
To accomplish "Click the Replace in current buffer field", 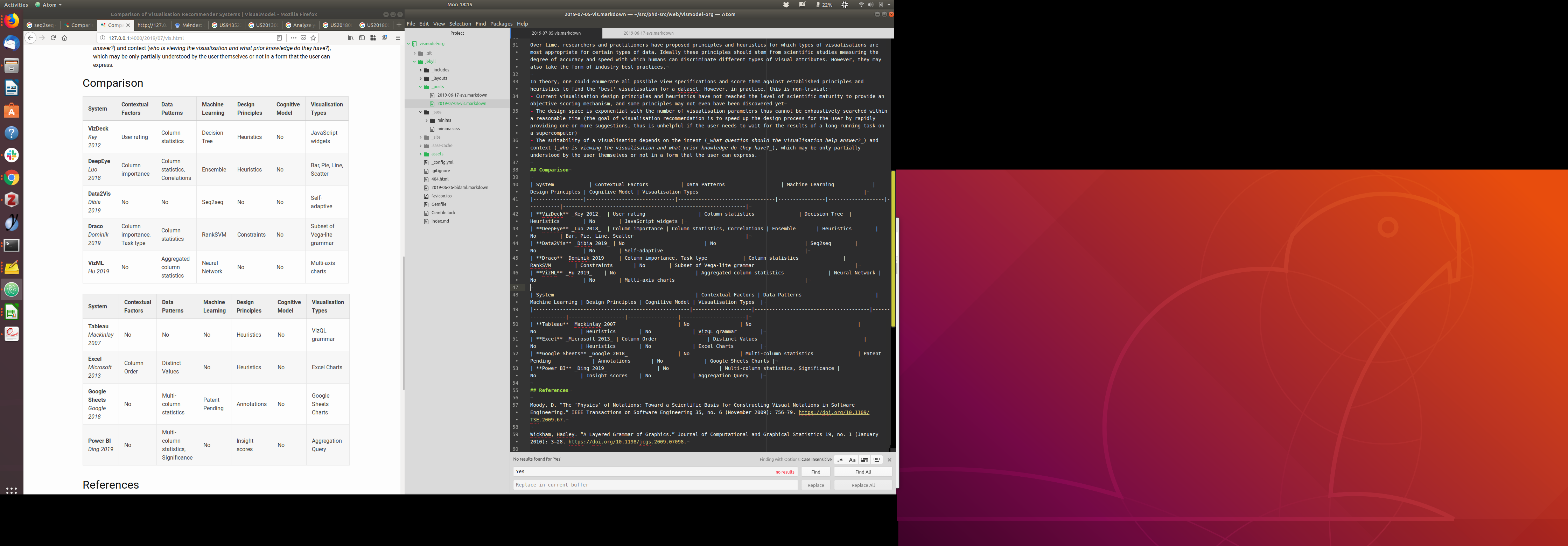I will click(654, 485).
